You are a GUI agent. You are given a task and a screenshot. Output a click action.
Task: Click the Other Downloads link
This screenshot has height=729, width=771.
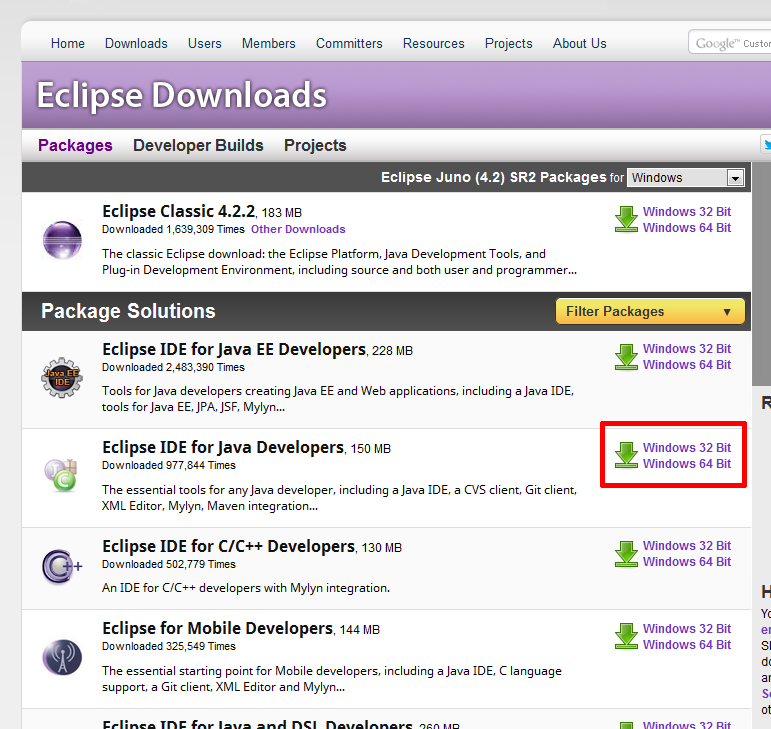tap(298, 229)
